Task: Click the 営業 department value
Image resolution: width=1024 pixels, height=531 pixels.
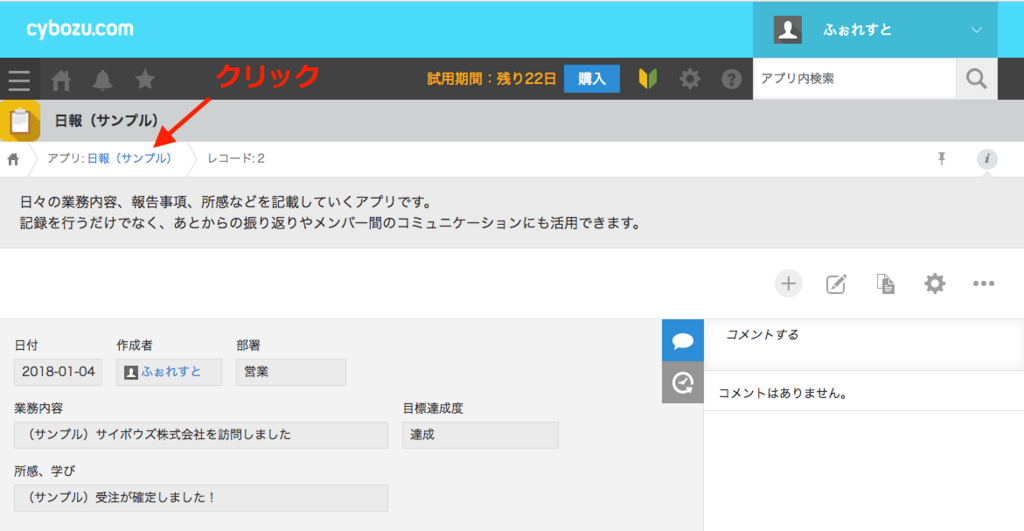Action: click(291, 372)
